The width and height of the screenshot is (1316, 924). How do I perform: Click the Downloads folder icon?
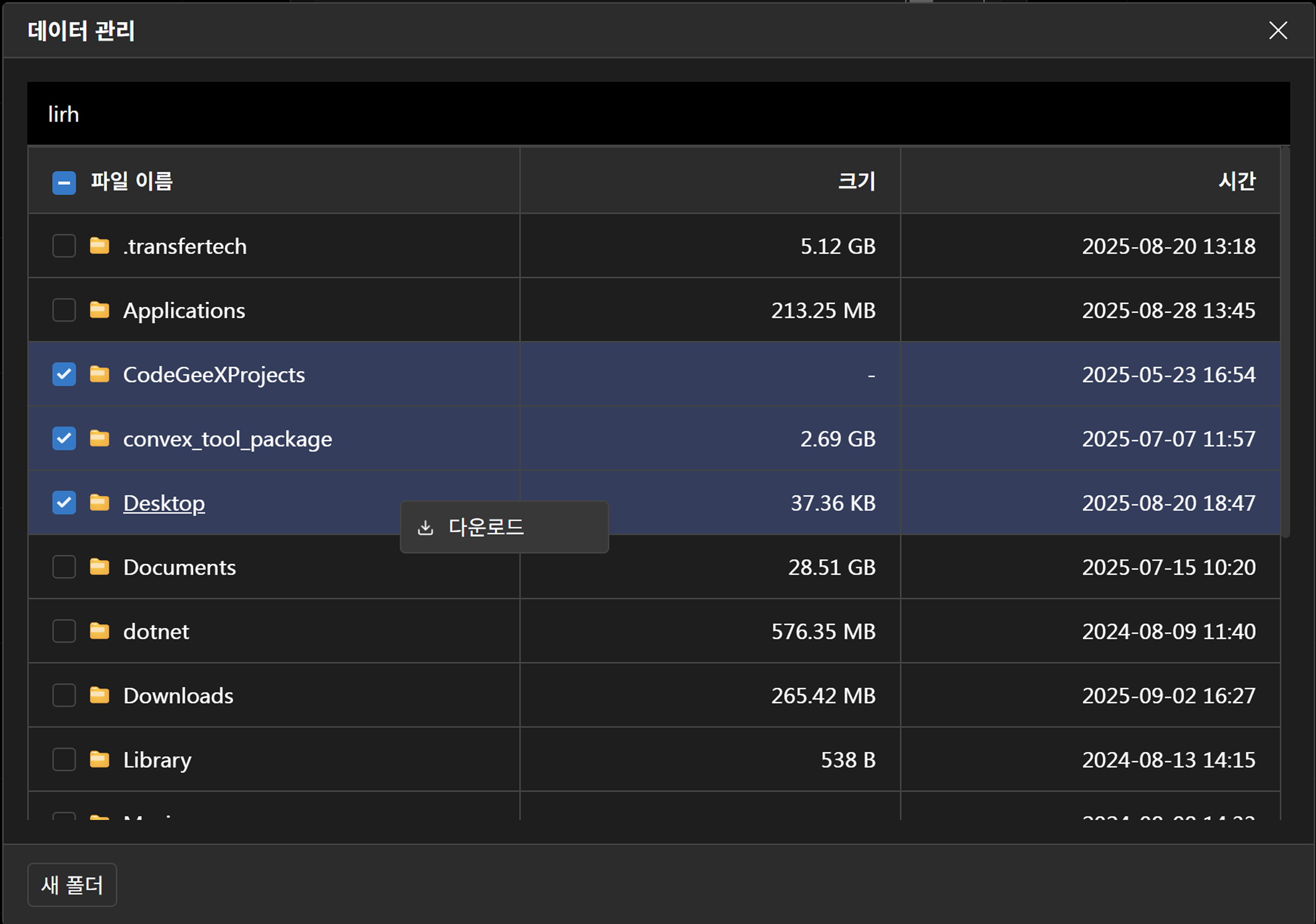tap(99, 696)
